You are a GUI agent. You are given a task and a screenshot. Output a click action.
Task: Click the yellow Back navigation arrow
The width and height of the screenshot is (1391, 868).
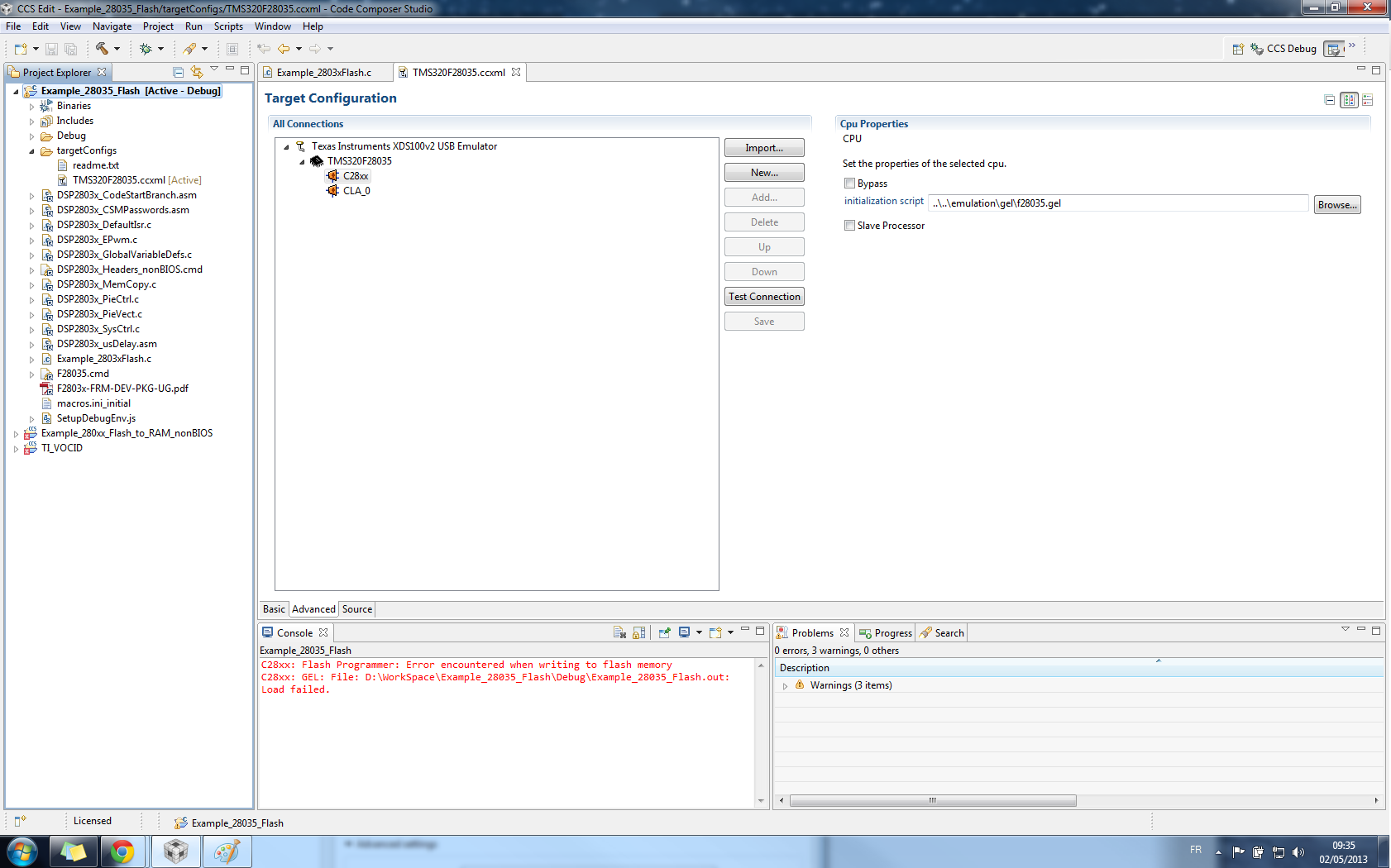click(284, 49)
